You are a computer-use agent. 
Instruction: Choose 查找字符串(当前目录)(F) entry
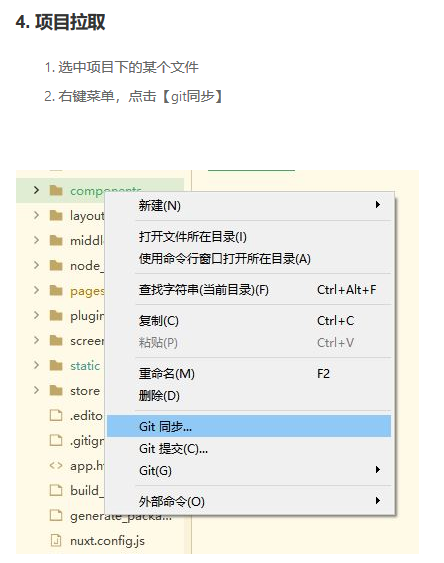249,289
